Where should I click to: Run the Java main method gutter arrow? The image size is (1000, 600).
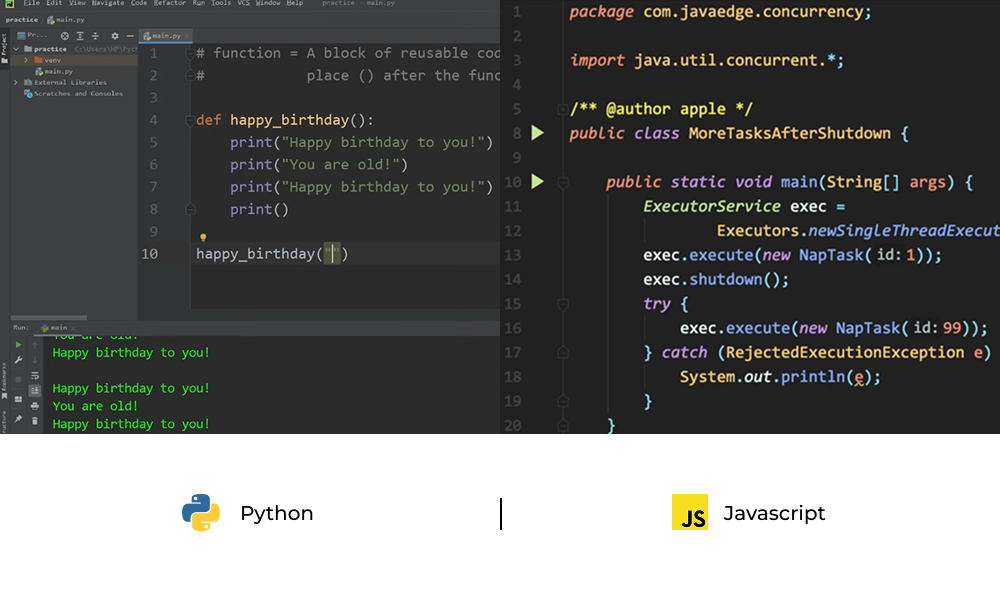coord(537,182)
